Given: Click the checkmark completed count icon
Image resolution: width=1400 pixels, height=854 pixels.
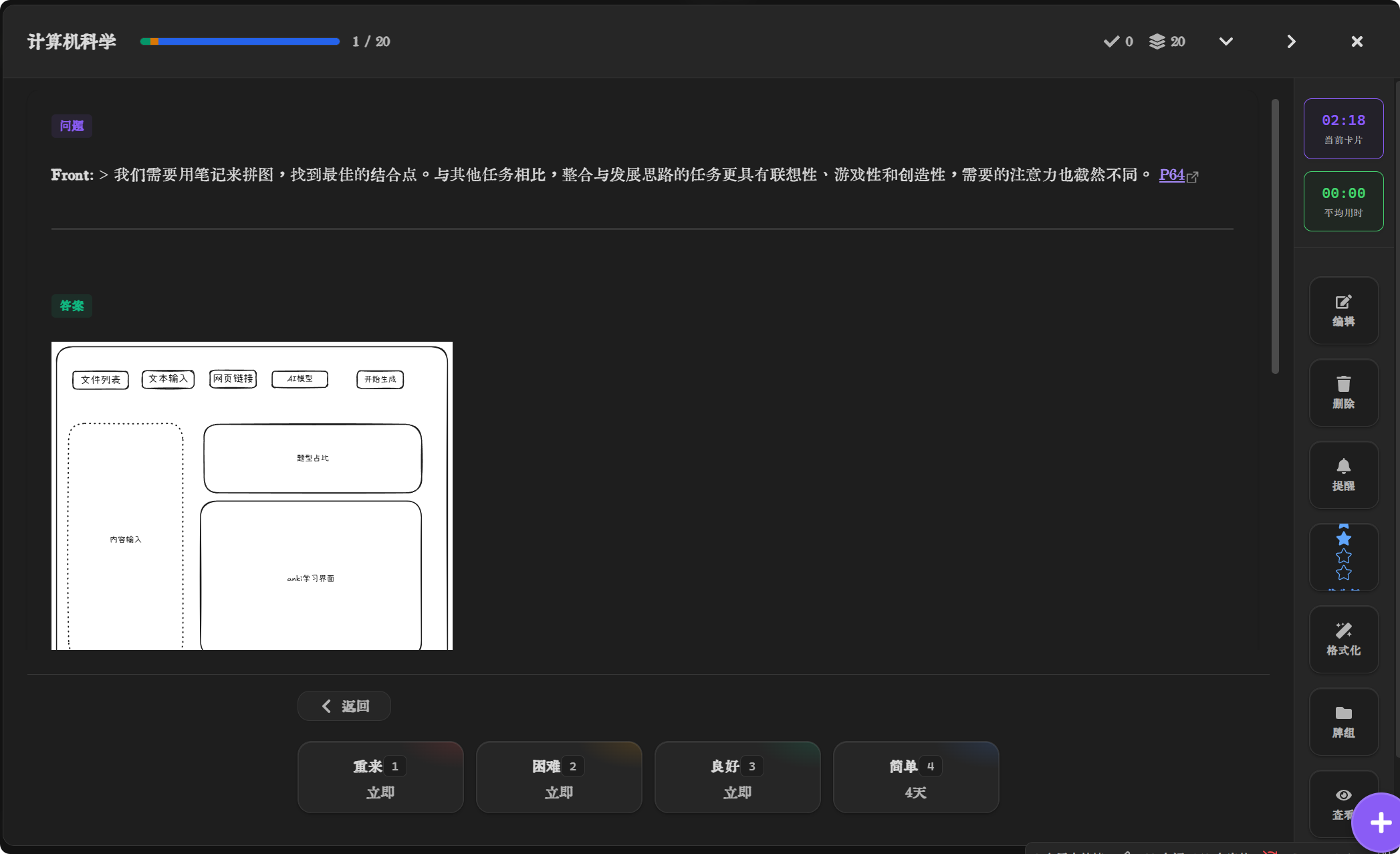Looking at the screenshot, I should 1111,41.
